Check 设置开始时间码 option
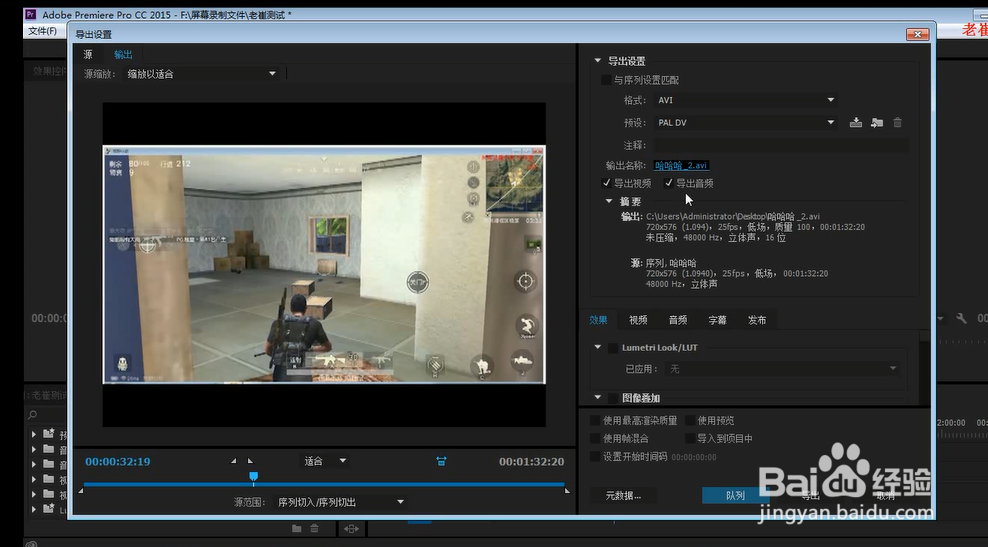 pyautogui.click(x=595, y=456)
